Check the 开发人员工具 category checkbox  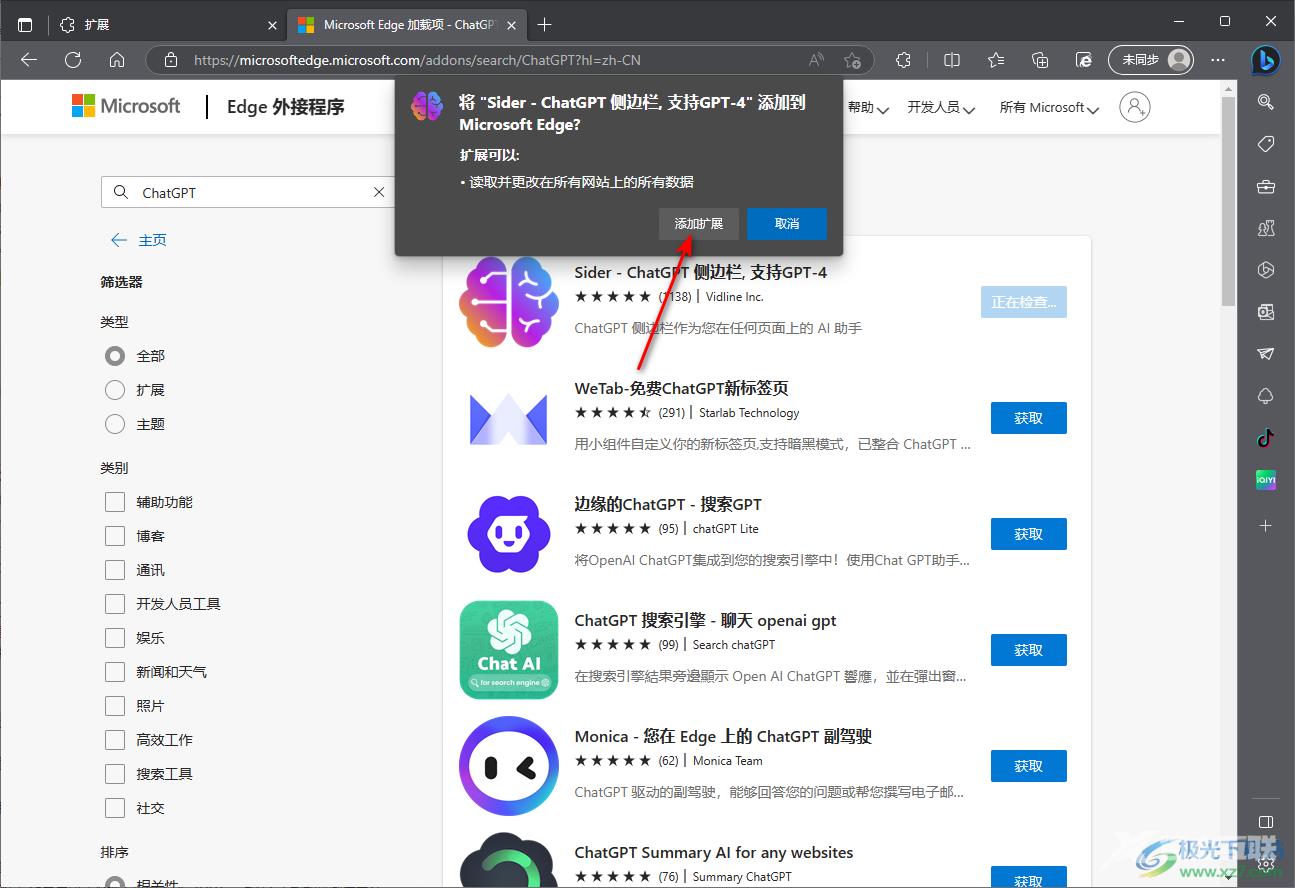(115, 604)
